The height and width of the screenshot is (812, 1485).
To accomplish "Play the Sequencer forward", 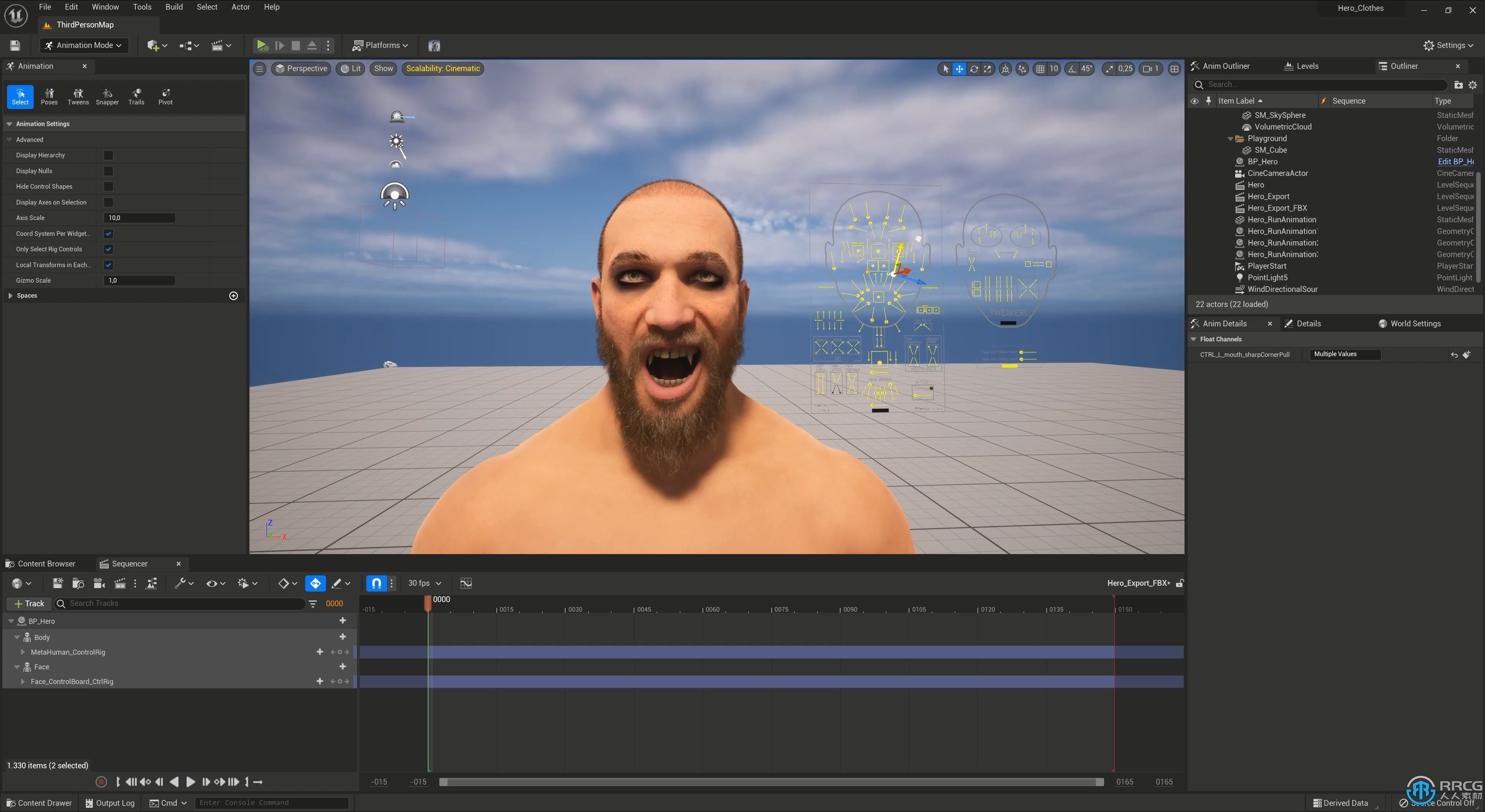I will point(190,781).
